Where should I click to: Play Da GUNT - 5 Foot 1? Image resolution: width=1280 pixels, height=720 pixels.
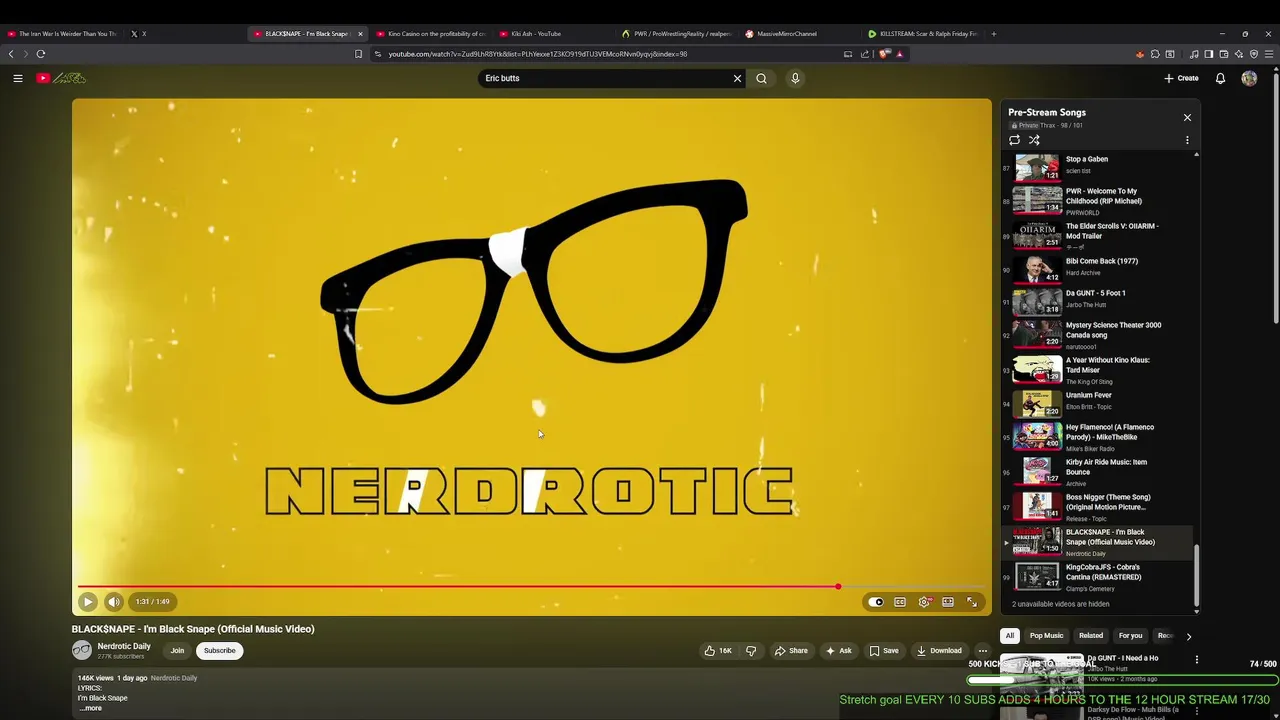click(x=1097, y=300)
